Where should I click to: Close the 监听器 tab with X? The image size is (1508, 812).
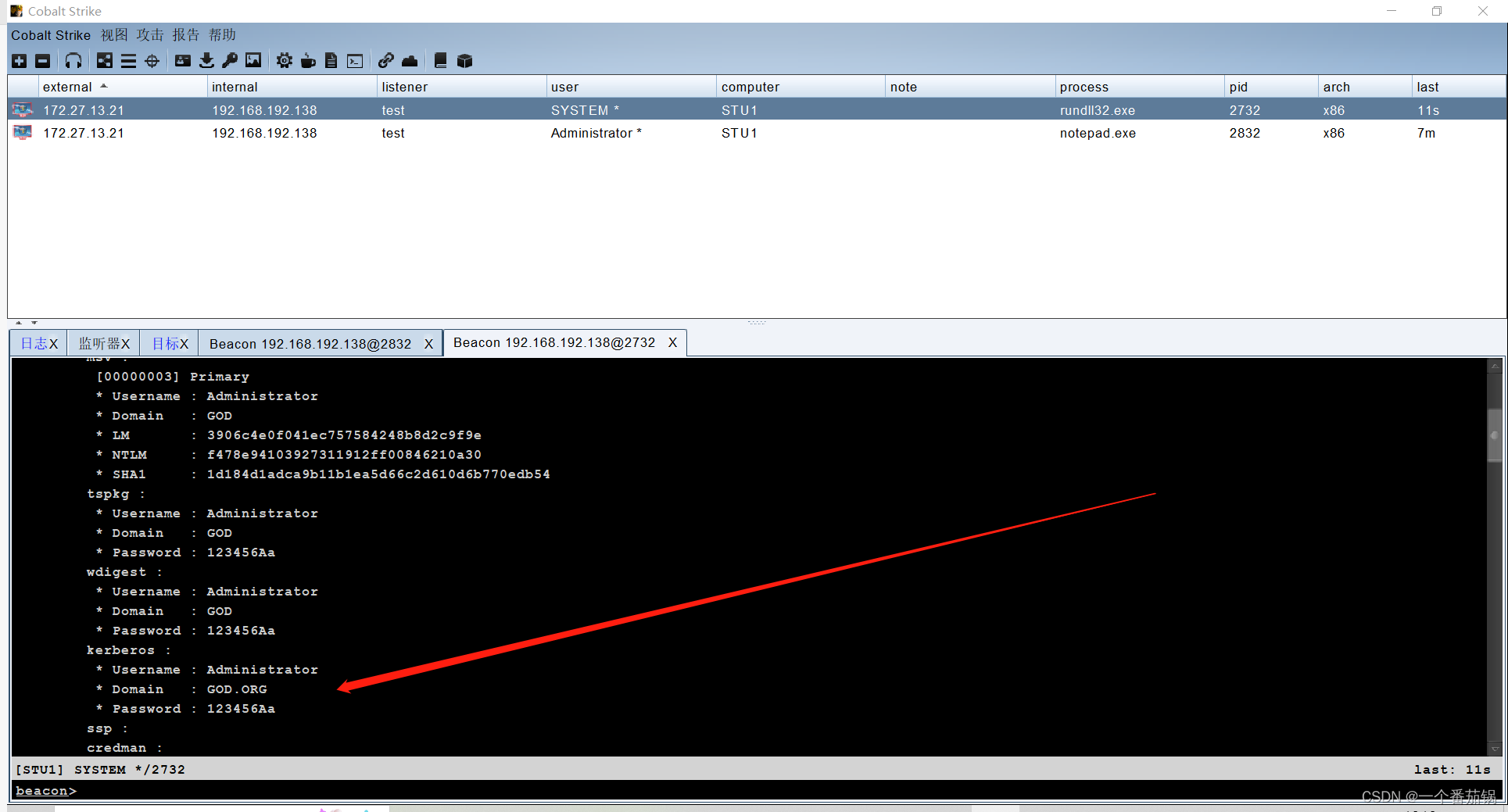[125, 344]
